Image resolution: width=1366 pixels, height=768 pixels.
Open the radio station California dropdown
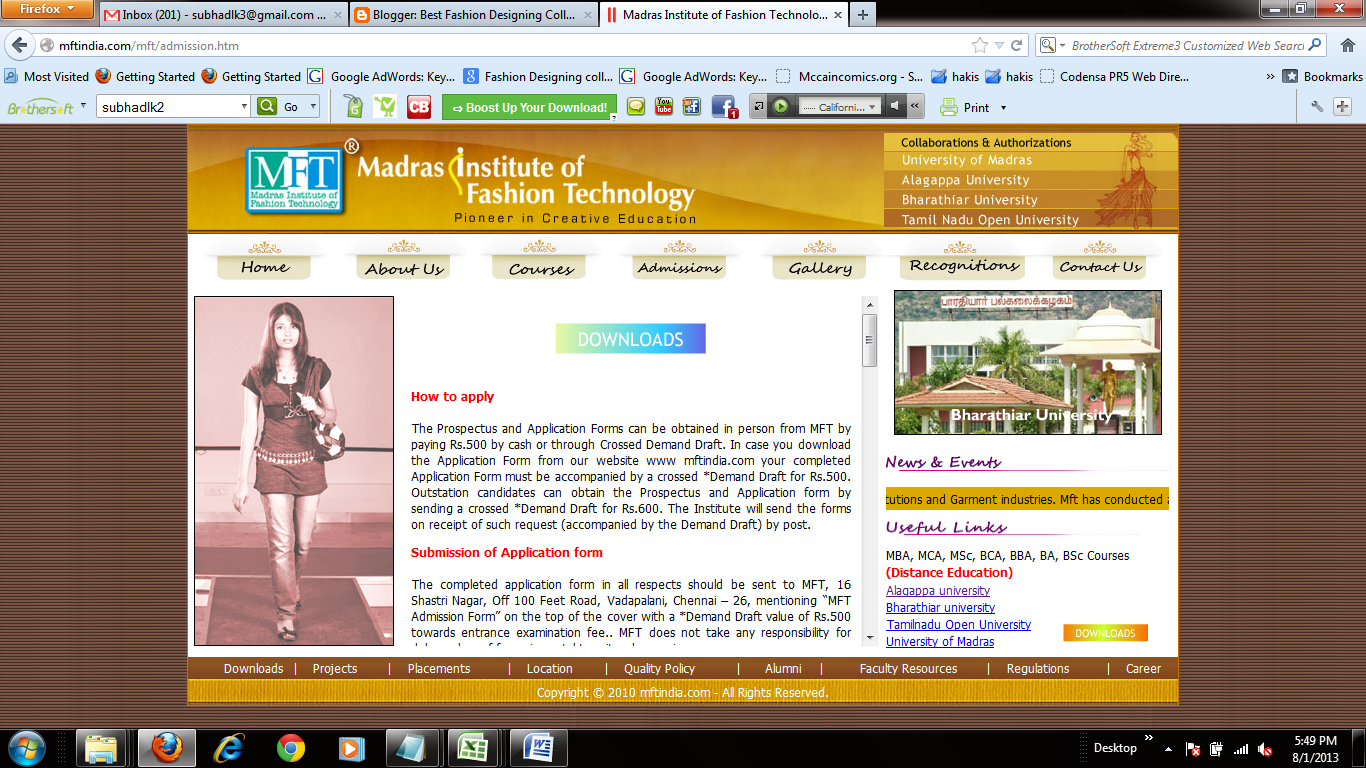click(840, 107)
